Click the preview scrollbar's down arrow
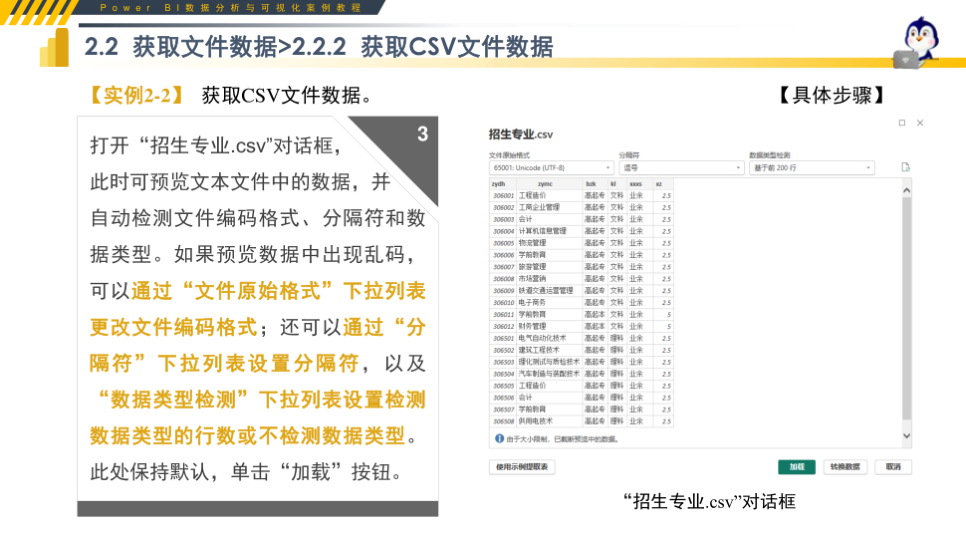Image resolution: width=966 pixels, height=544 pixels. (x=906, y=436)
